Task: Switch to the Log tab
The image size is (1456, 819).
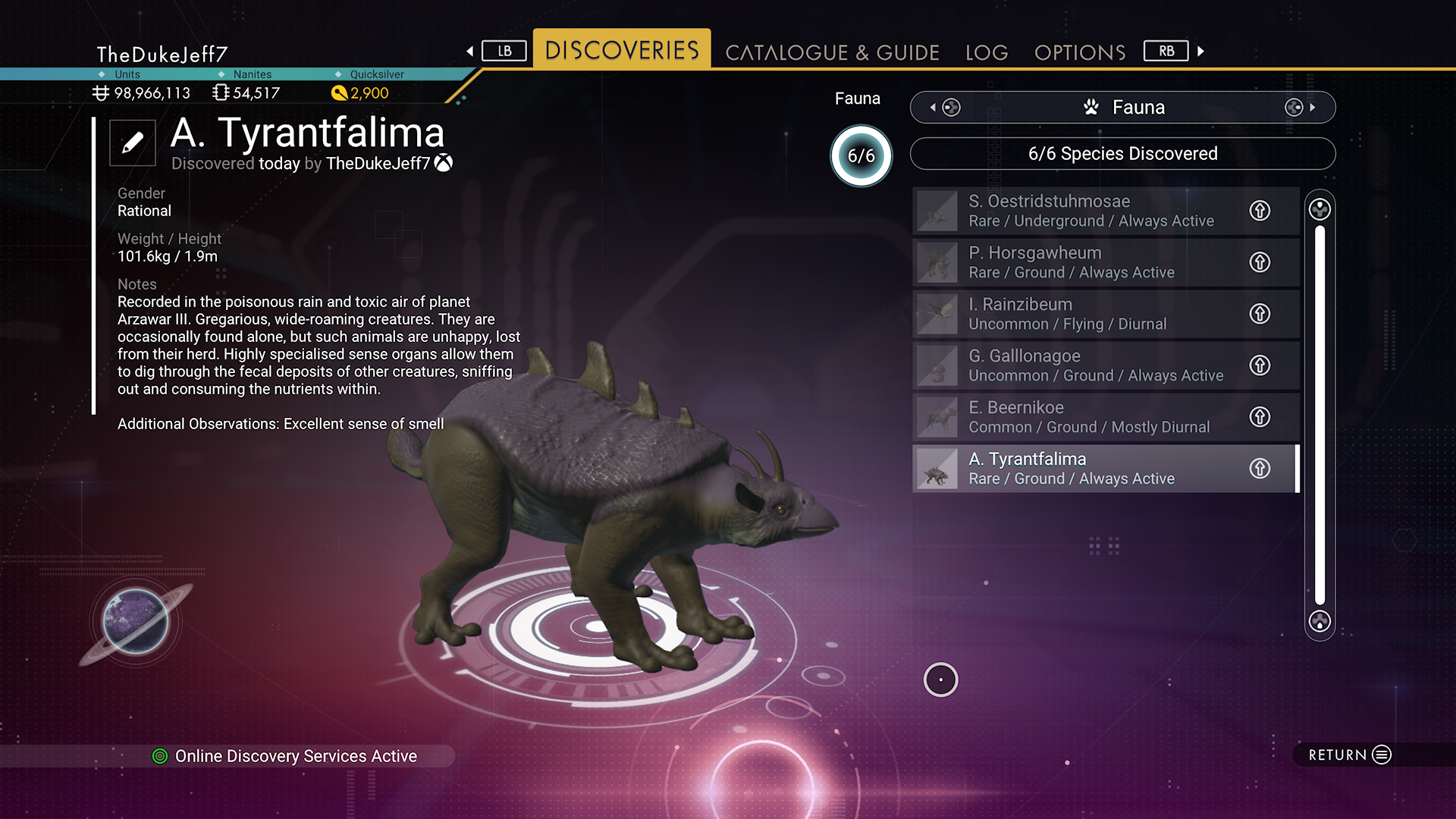Action: tap(987, 52)
